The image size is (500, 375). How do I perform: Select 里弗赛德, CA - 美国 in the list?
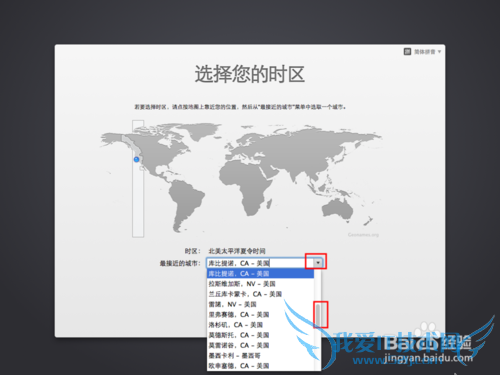[260, 315]
